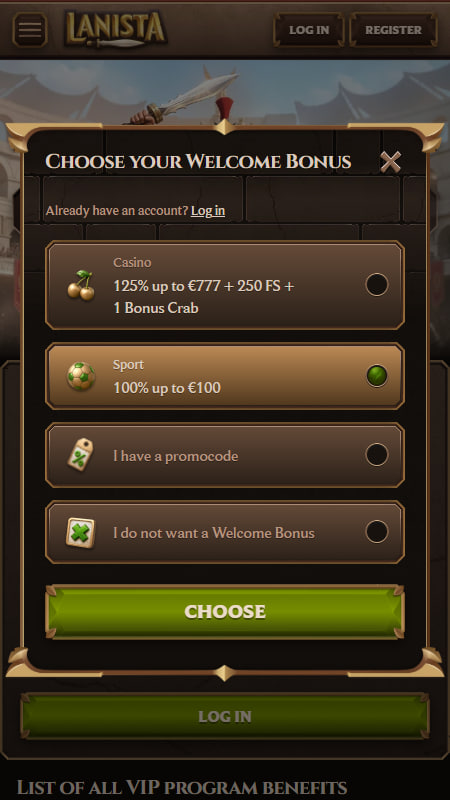Click the large green LOG IN button
The image size is (450, 800).
(x=225, y=716)
